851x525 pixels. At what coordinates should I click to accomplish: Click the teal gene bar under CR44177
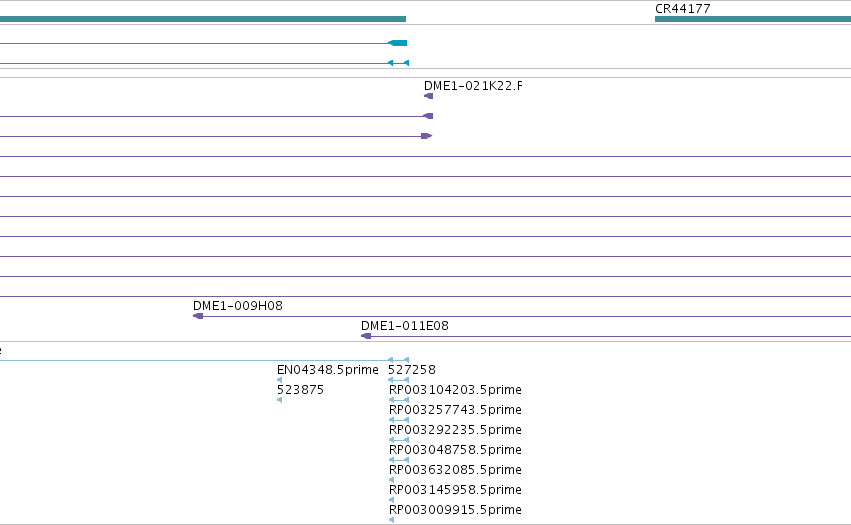(x=753, y=19)
